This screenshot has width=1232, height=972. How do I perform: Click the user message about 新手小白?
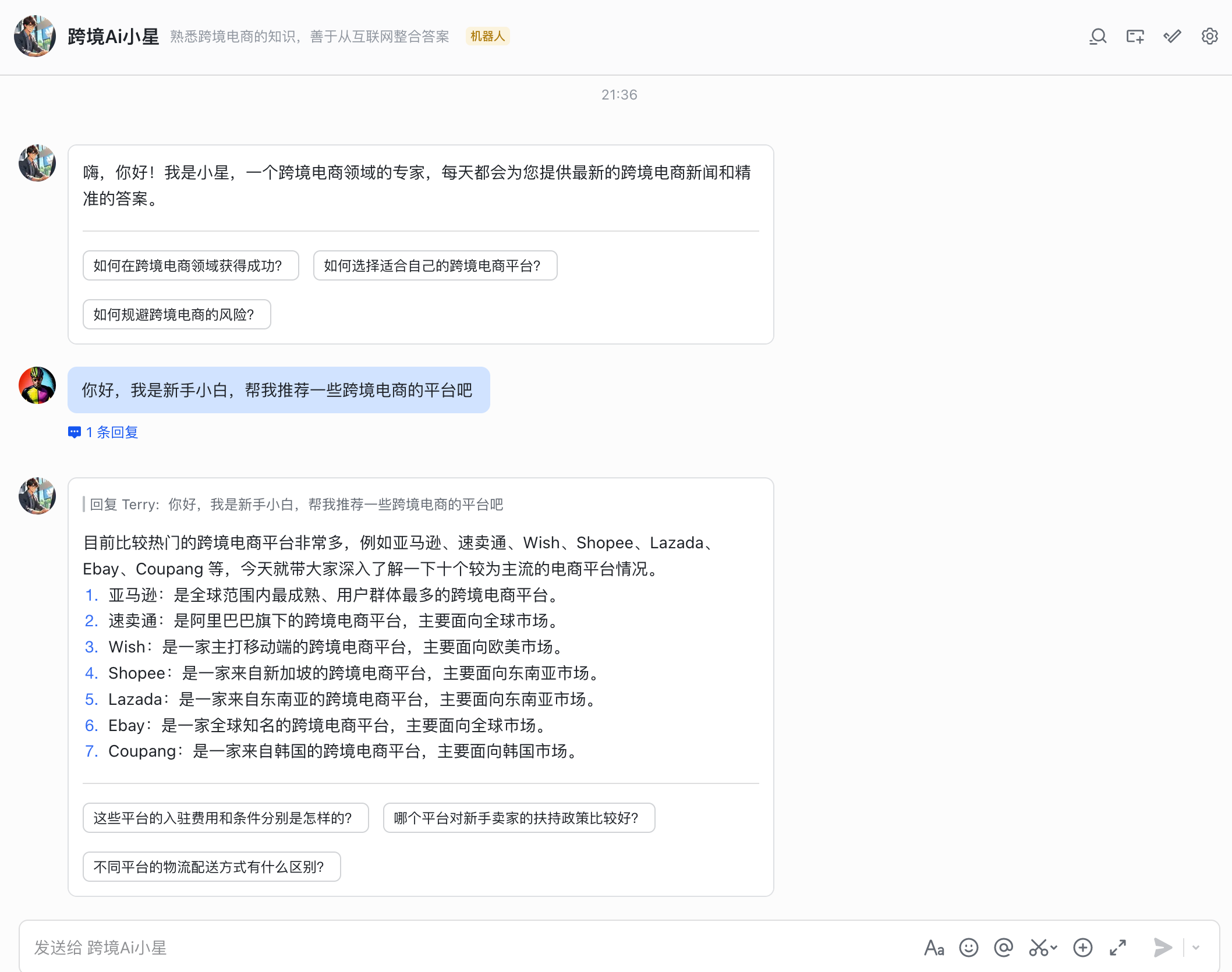278,390
